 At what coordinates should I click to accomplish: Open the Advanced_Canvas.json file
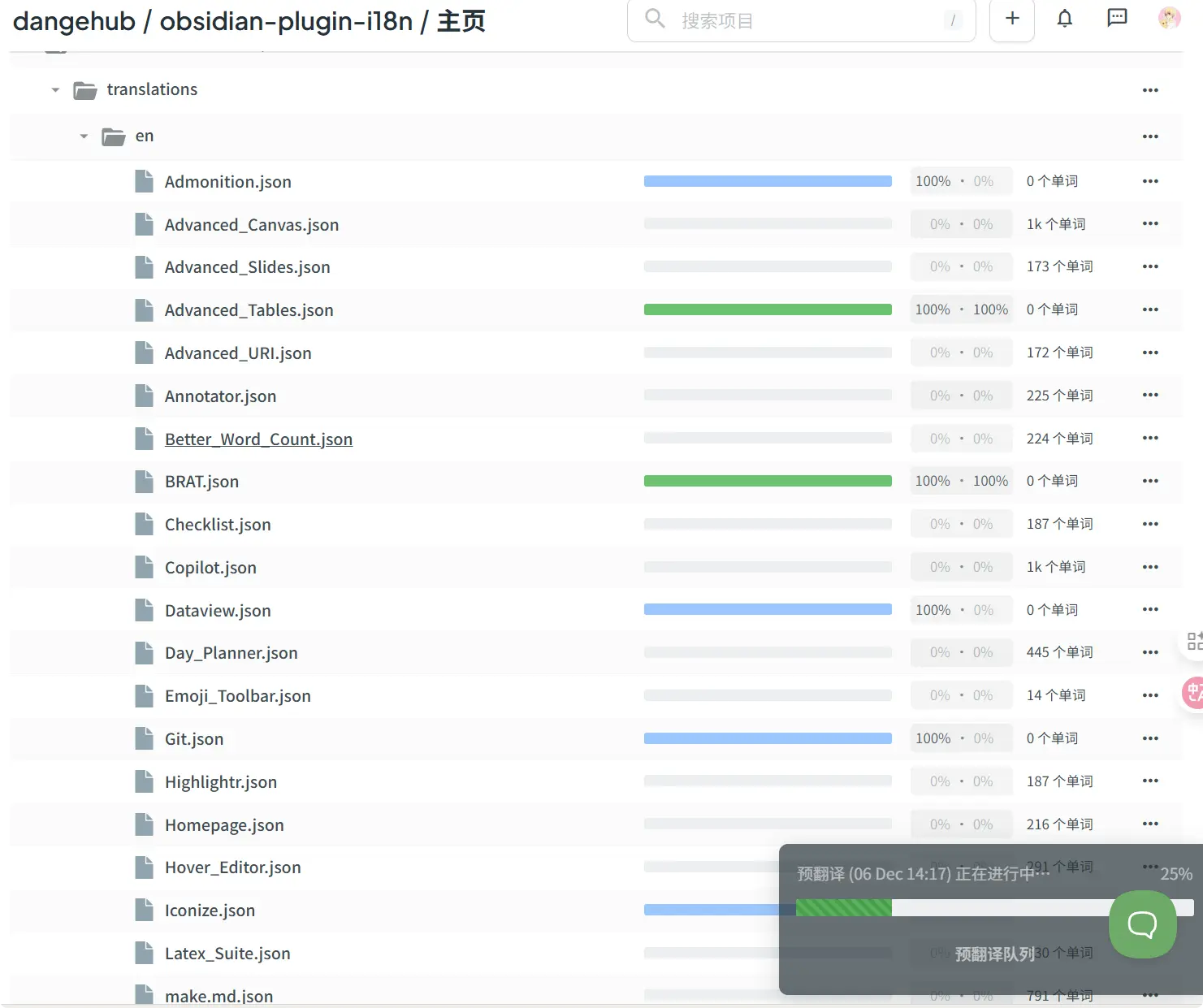(x=252, y=225)
